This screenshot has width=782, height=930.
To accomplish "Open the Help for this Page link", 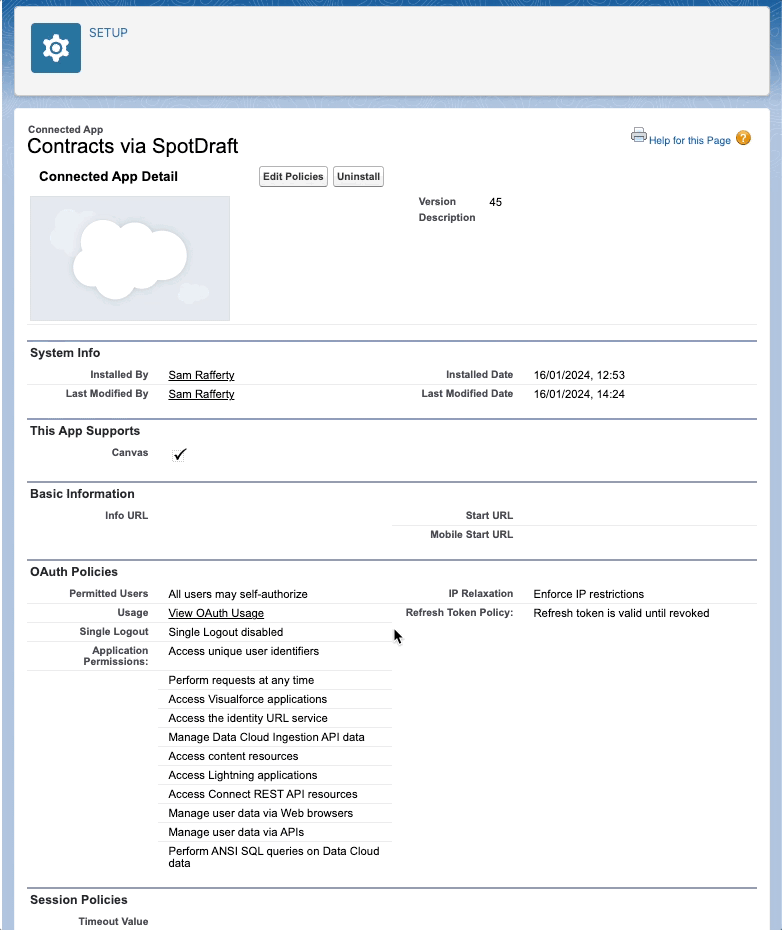I will [x=689, y=141].
